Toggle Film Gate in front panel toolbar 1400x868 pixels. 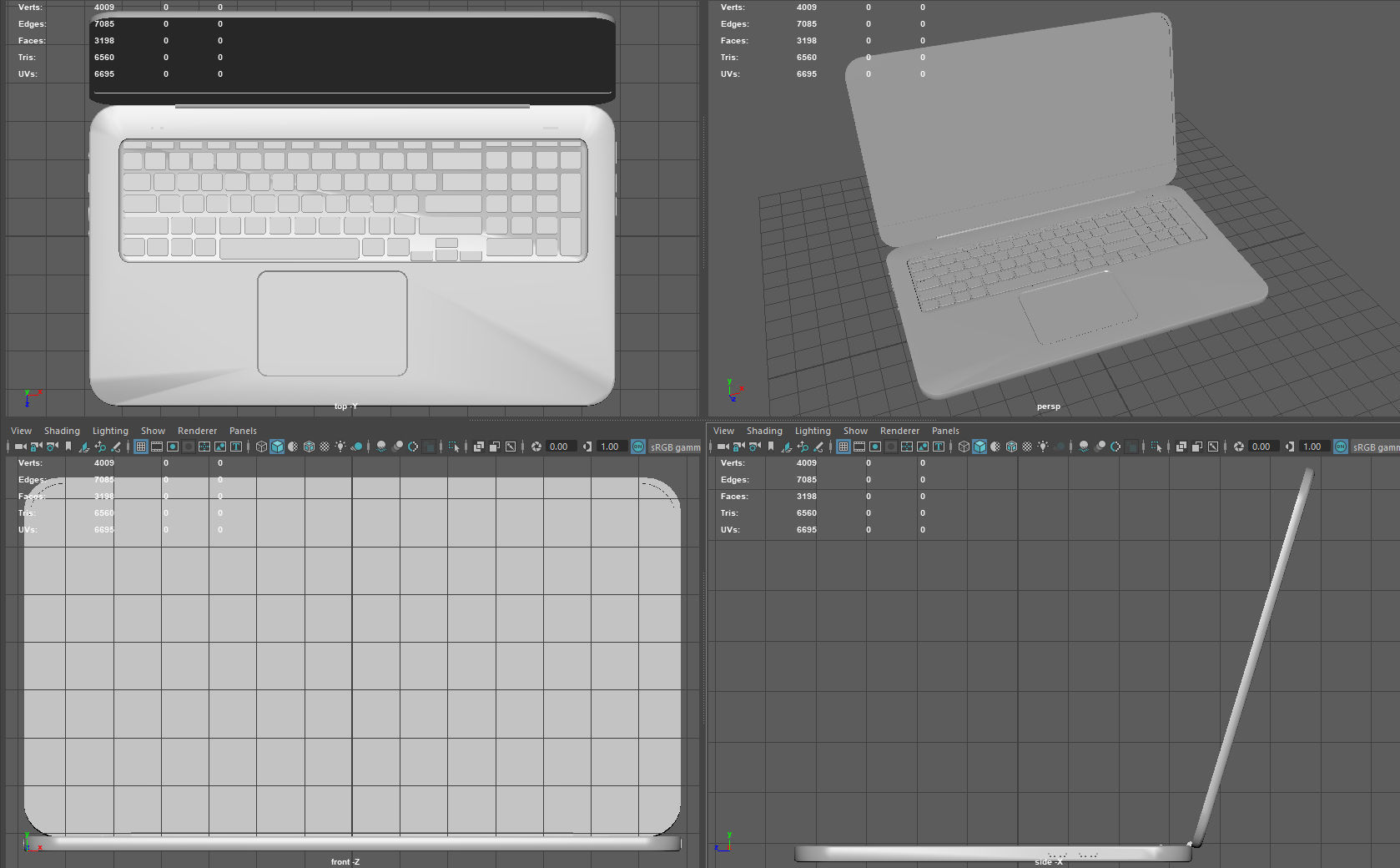[x=157, y=447]
